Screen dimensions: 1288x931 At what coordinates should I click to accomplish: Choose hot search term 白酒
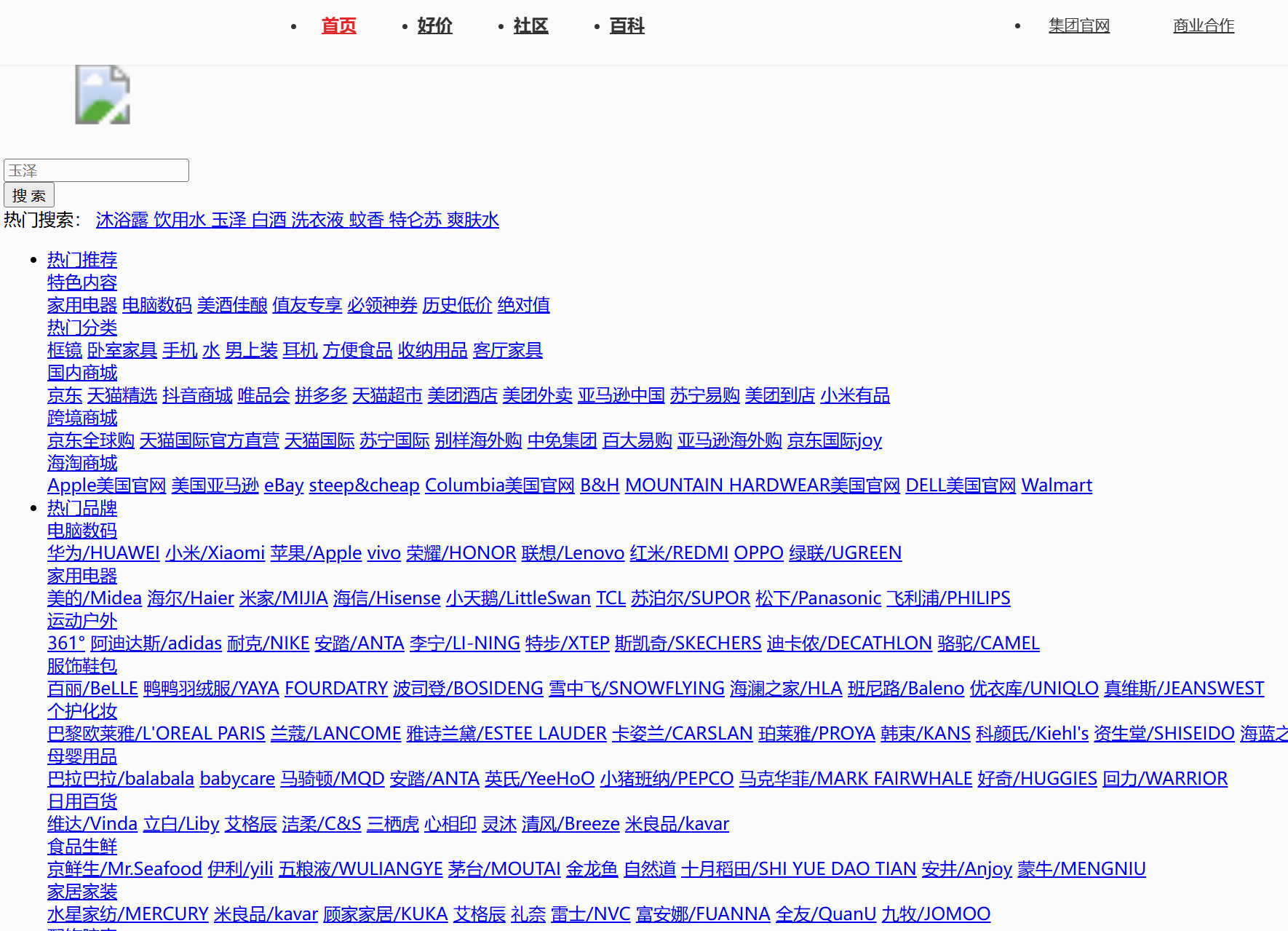tap(269, 220)
